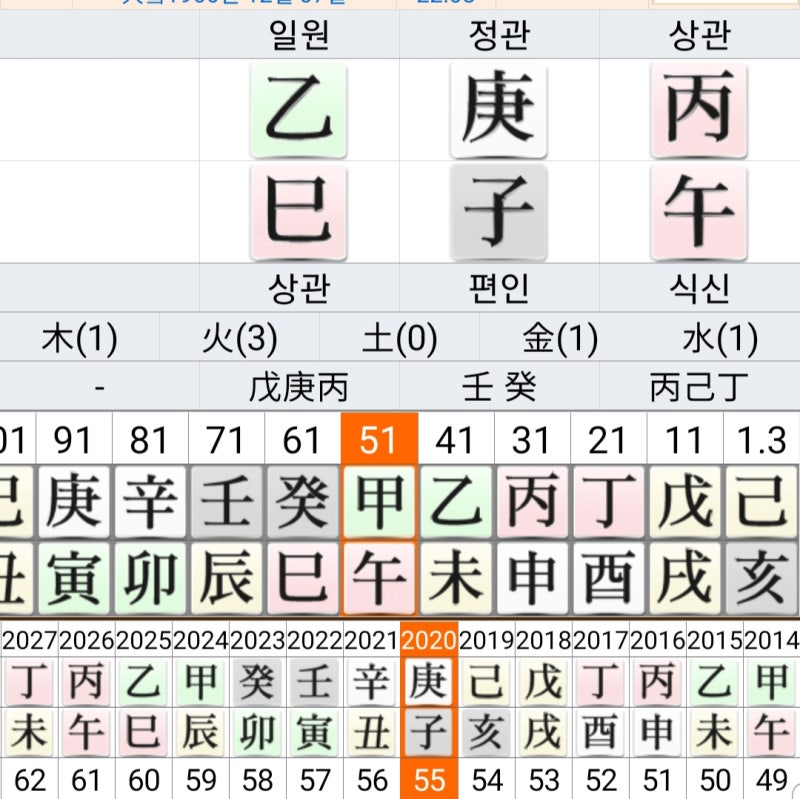Select the 편인 label under 子
800x799 pixels.
point(499,289)
